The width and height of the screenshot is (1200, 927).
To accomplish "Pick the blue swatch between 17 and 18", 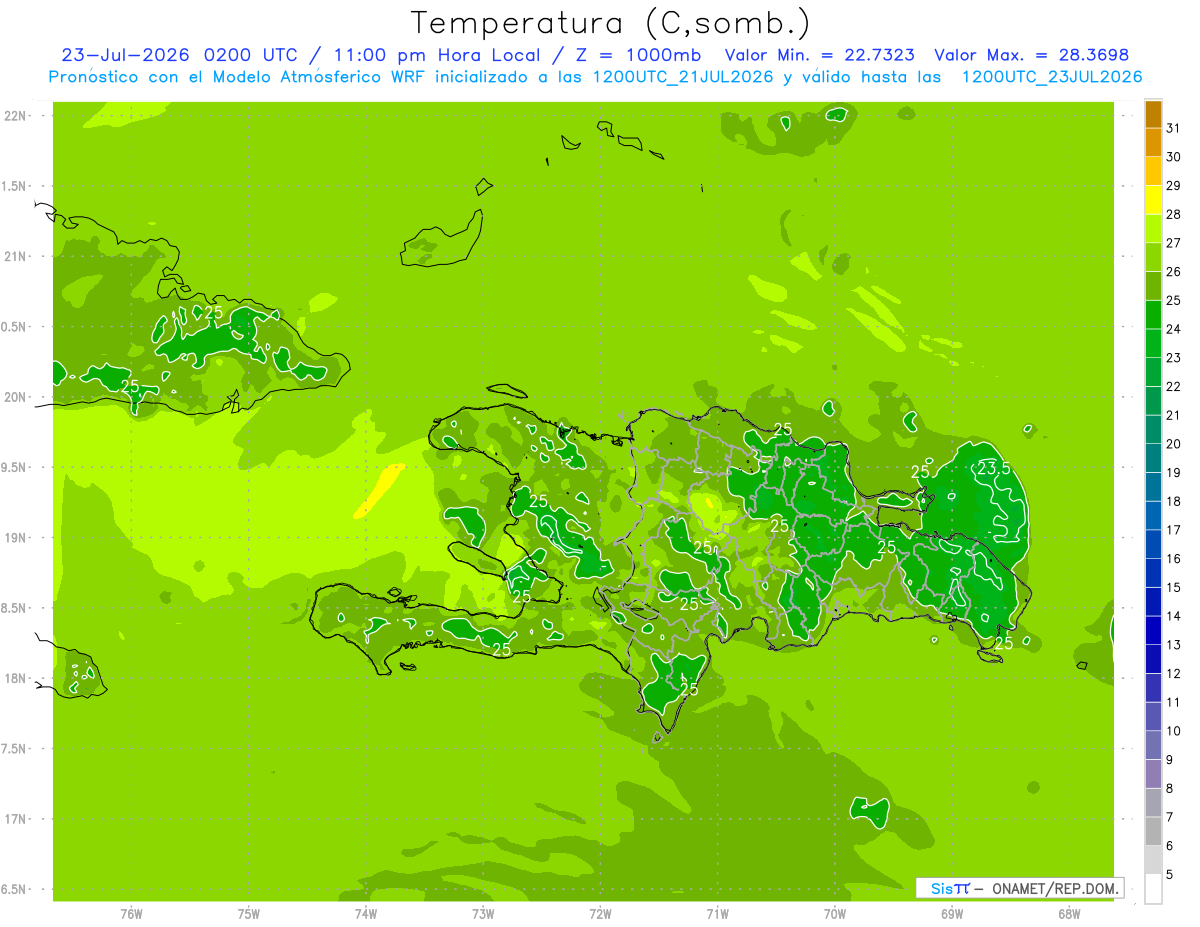I will pyautogui.click(x=1153, y=515).
